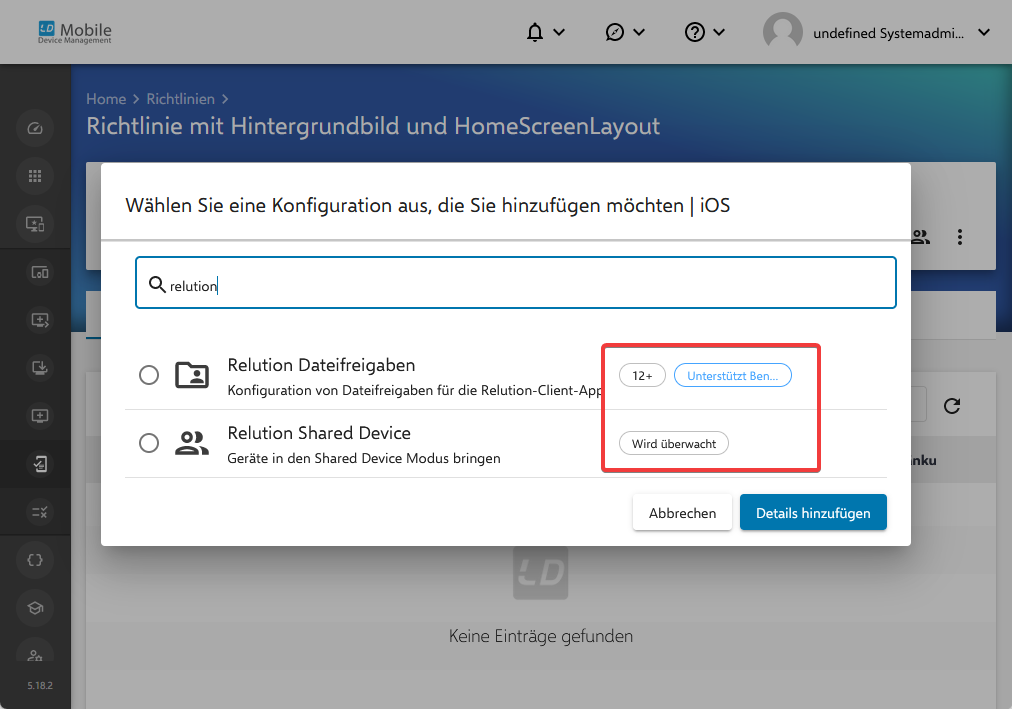
Task: Open the rules list icon in sidebar
Action: (x=39, y=512)
